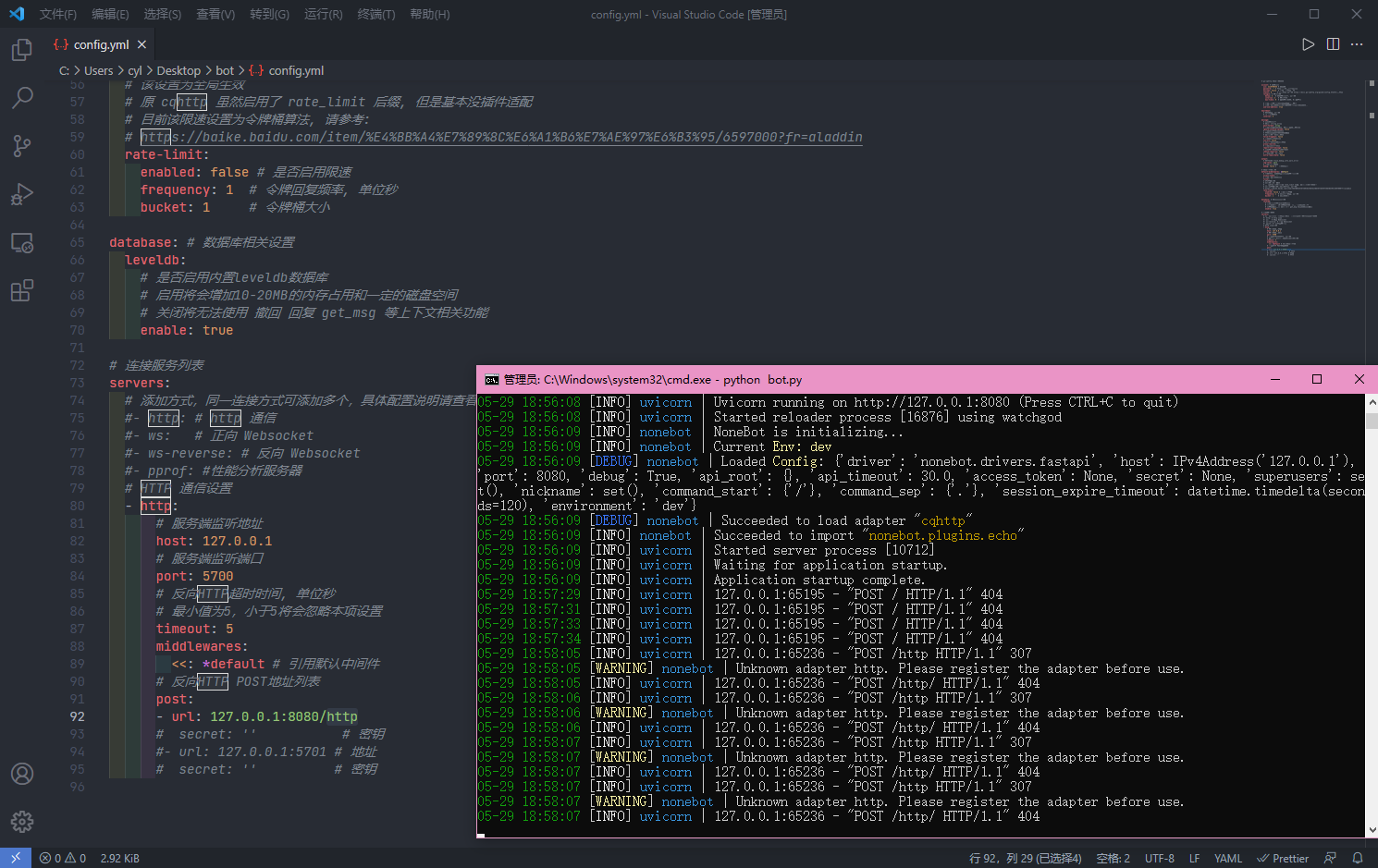Open the Source Control view
The width and height of the screenshot is (1378, 868).
point(22,145)
